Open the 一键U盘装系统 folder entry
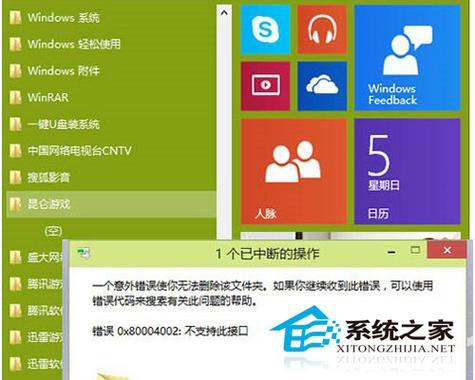Image resolution: width=475 pixels, height=380 pixels. coord(111,124)
